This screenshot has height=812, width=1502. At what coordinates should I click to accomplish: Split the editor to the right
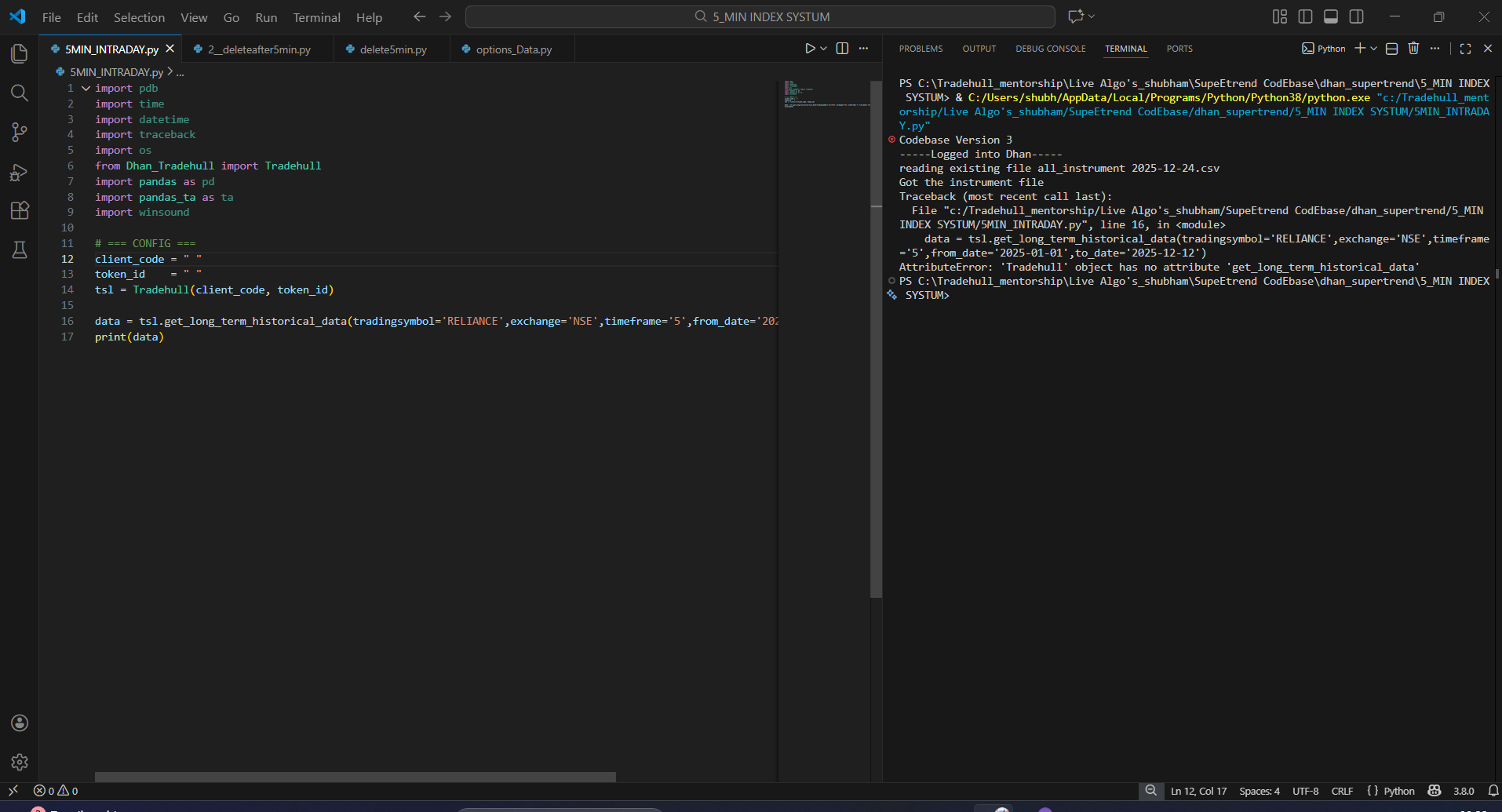coord(842,49)
